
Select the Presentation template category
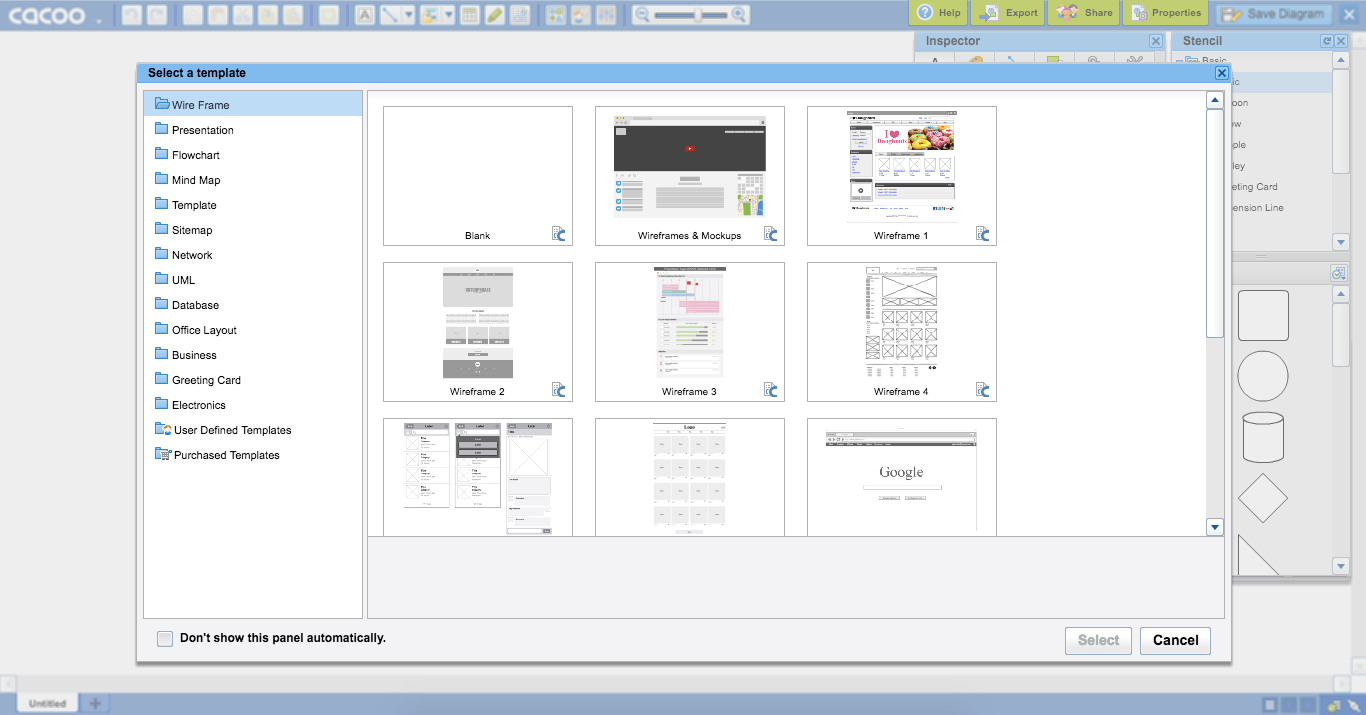click(x=253, y=129)
